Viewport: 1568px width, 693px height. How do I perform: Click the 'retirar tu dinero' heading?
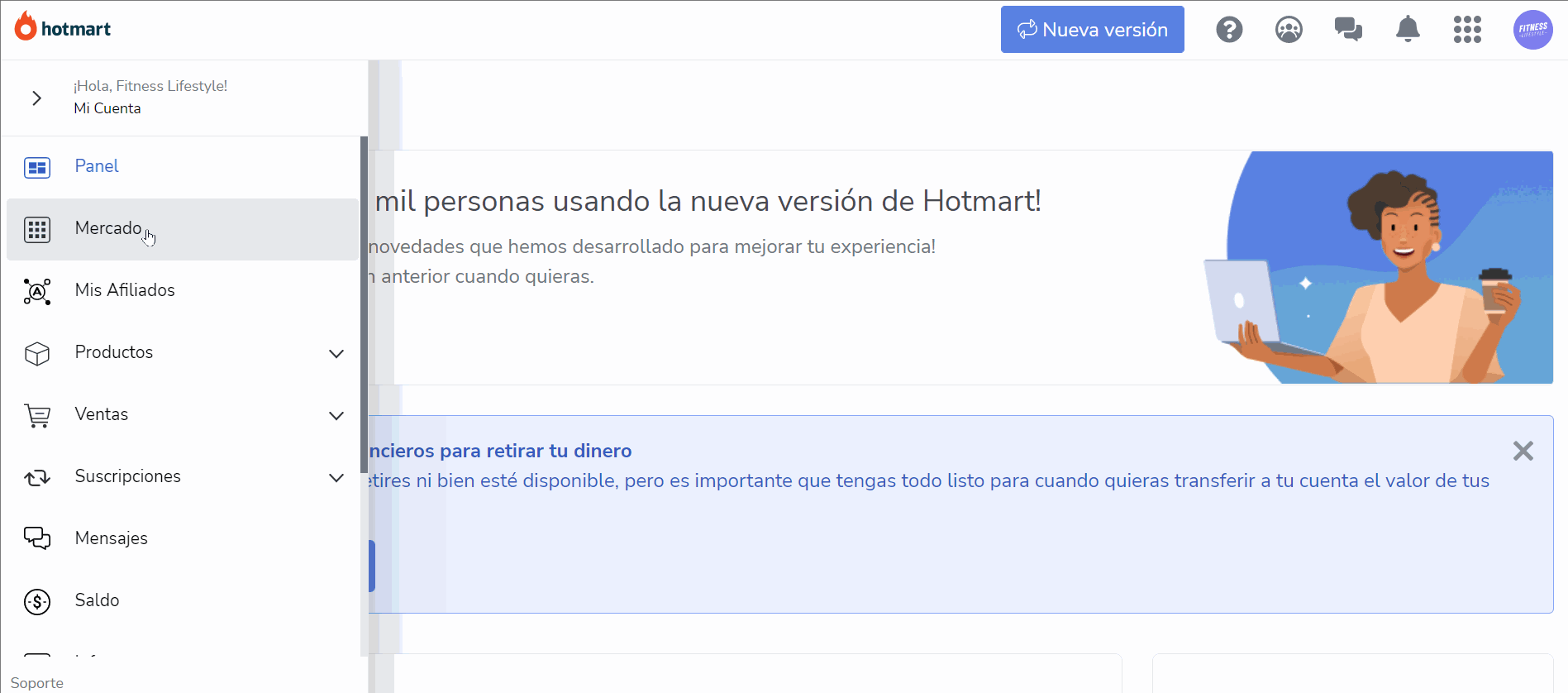(x=500, y=451)
